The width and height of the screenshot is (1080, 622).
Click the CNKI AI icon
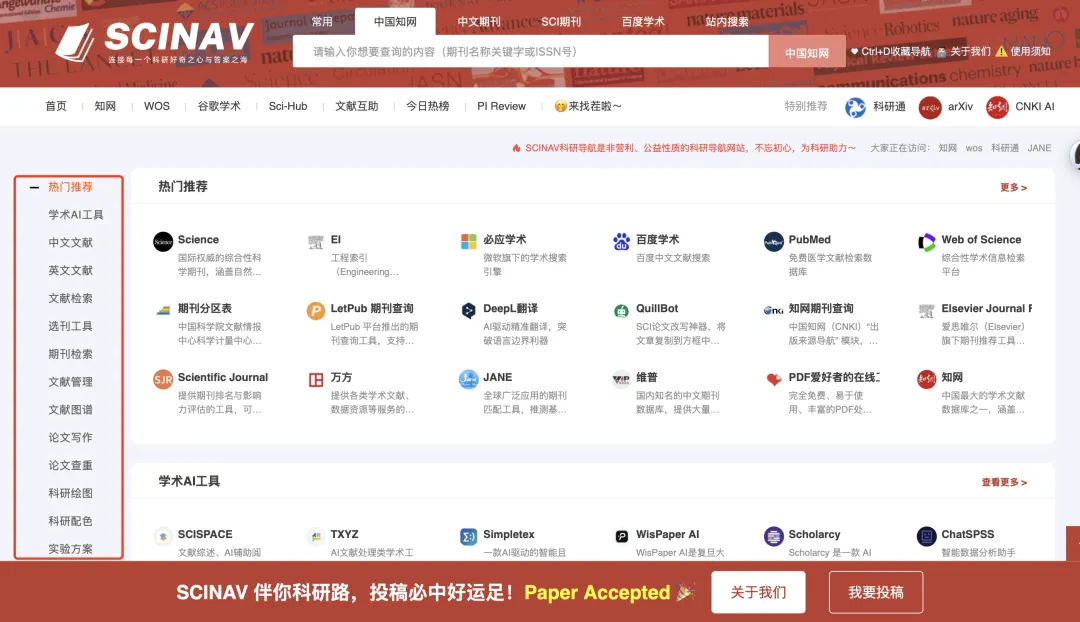pyautogui.click(x=997, y=107)
